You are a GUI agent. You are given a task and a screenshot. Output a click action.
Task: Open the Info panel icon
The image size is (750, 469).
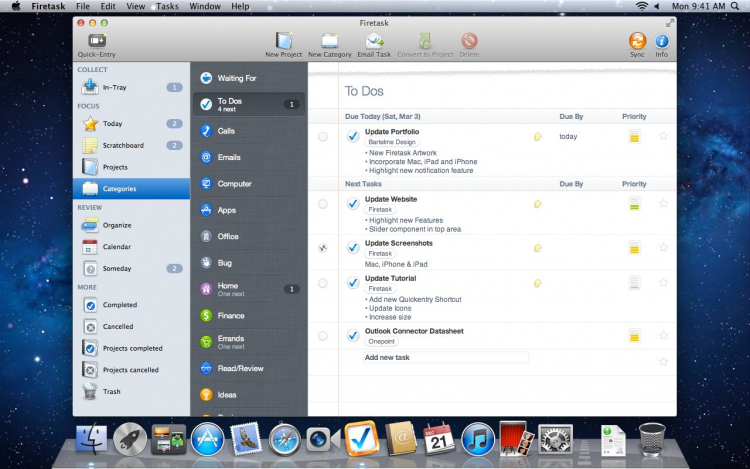[662, 41]
